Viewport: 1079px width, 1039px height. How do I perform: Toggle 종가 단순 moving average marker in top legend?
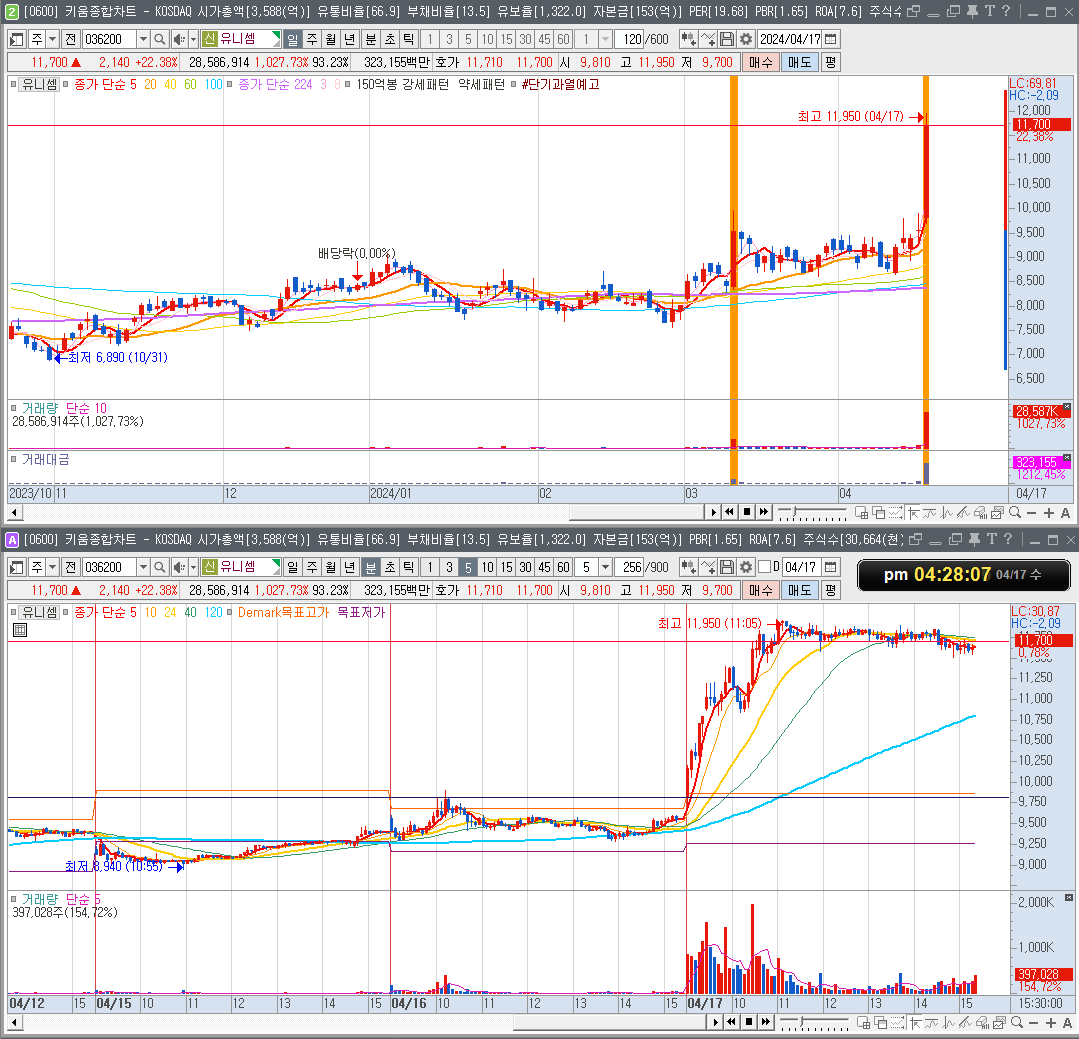[x=66, y=84]
